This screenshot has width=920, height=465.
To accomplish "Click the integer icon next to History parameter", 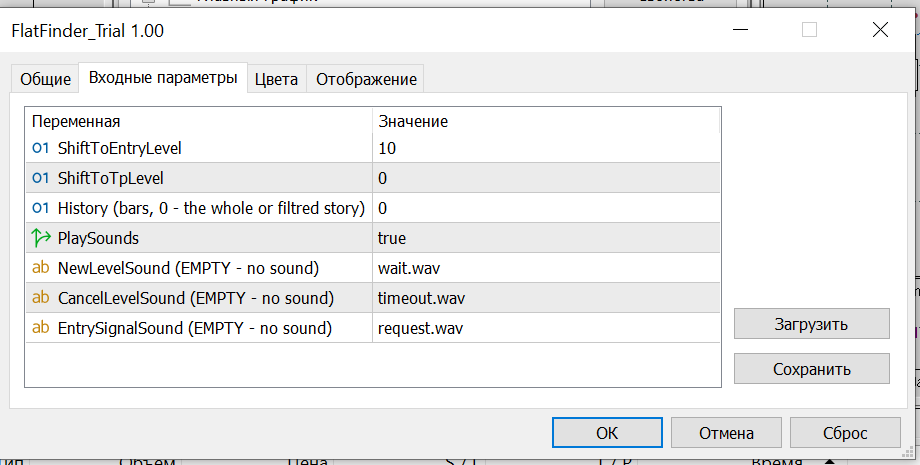I will pyautogui.click(x=41, y=208).
